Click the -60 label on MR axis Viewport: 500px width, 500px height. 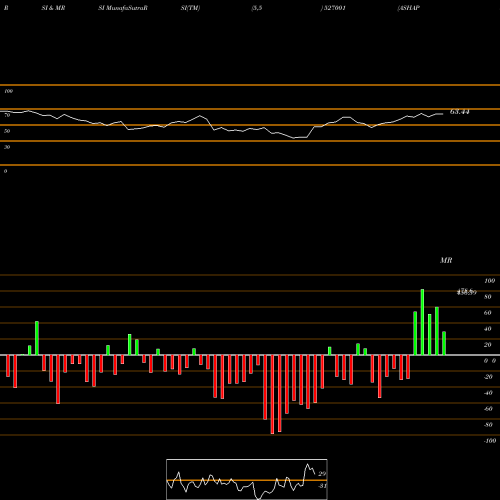point(488,409)
